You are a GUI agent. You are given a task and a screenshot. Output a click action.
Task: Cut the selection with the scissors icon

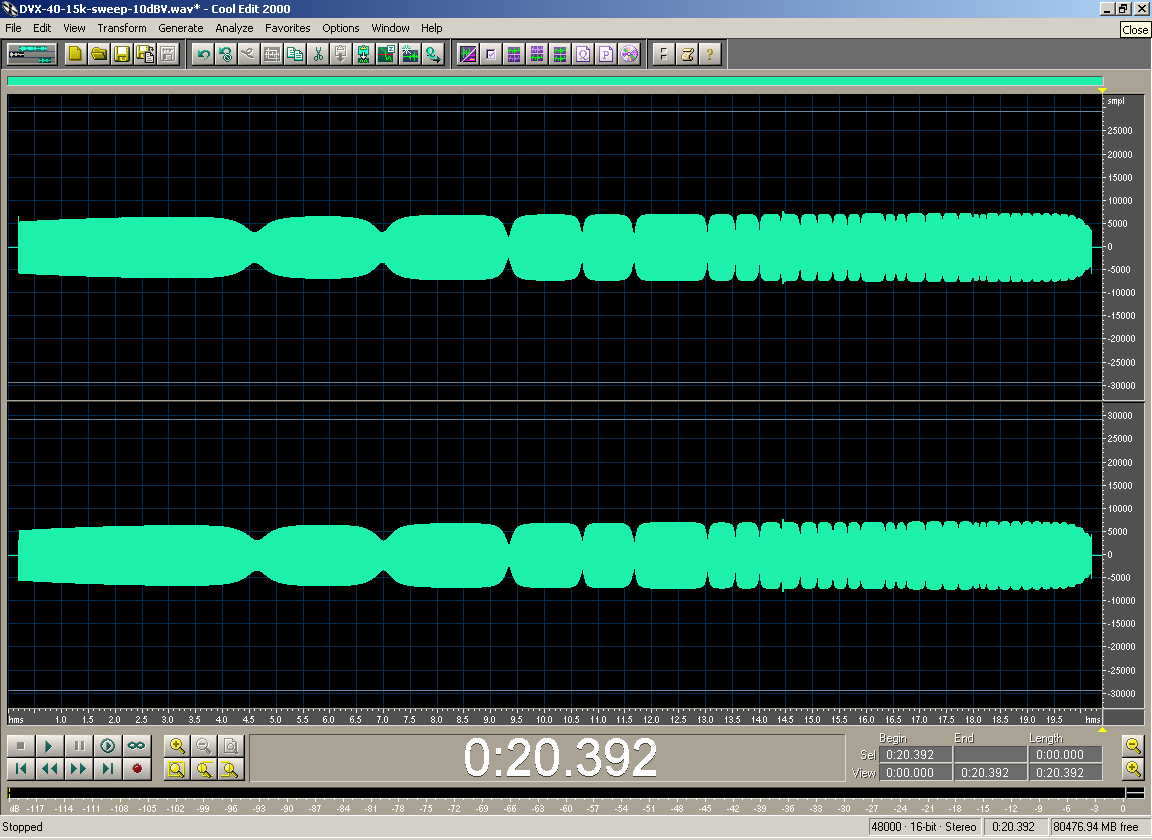pos(318,54)
